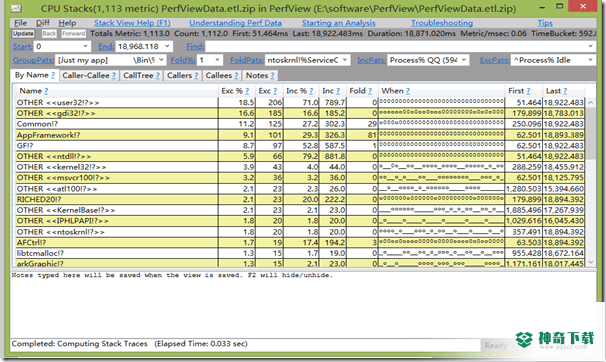Screen dimensions: 606x362
Task: Select the RICHED20!? row
Action: tap(300, 199)
